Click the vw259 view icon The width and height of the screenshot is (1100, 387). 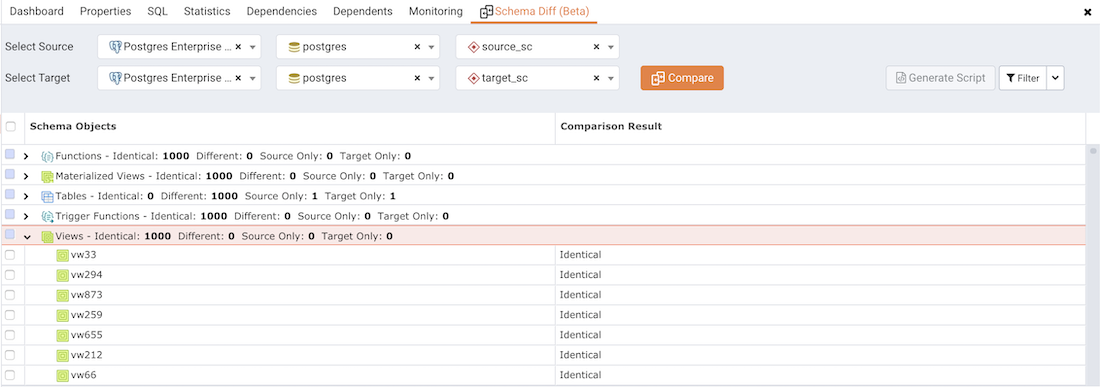(x=62, y=315)
